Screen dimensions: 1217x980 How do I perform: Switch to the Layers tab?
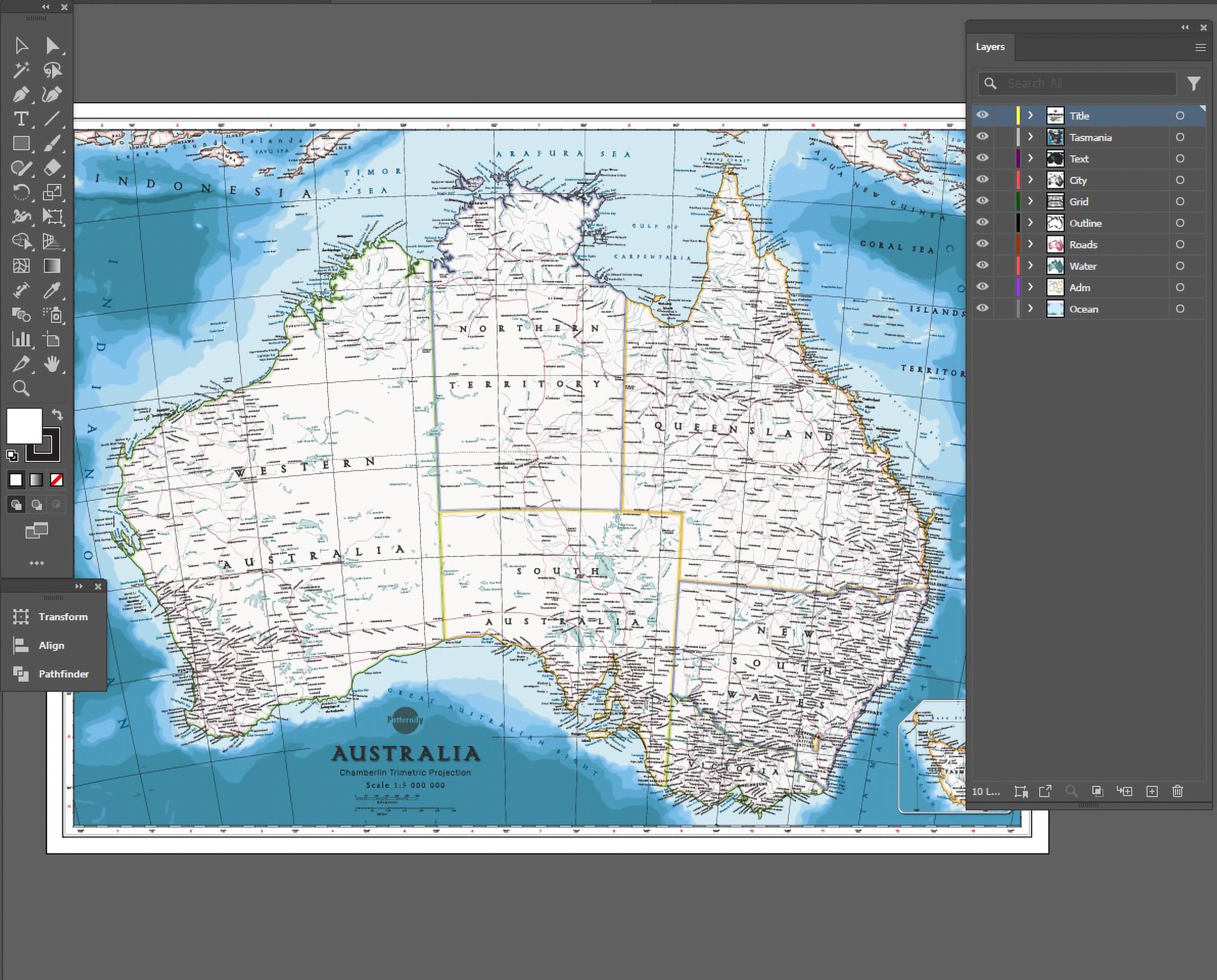pyautogui.click(x=990, y=47)
